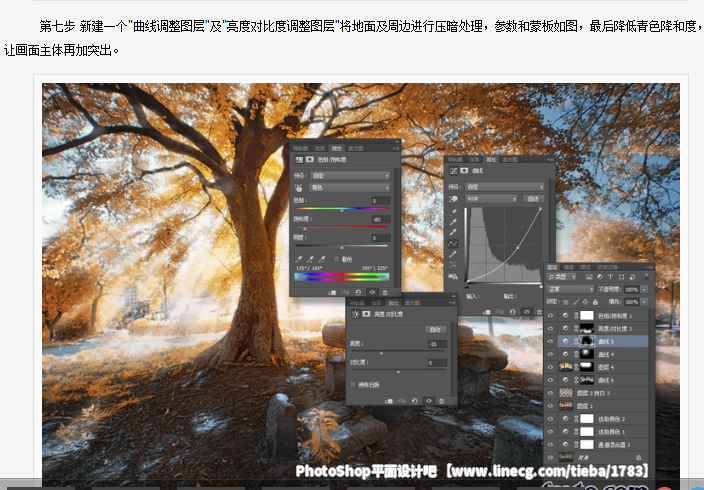This screenshot has height=490, width=704.
Task: Click the lock position move icon
Action: coord(585,302)
